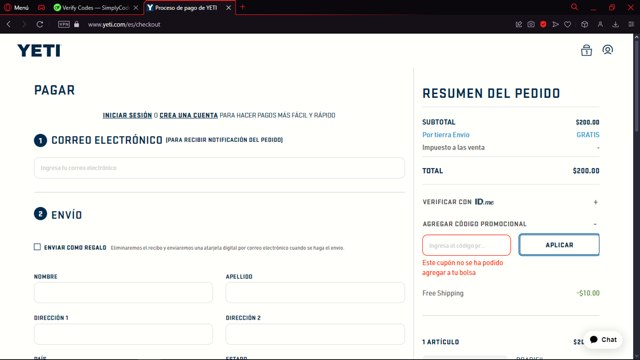Screen dimensions: 640x360
Task: Open the easy setup sliders icon
Action: [631, 24]
